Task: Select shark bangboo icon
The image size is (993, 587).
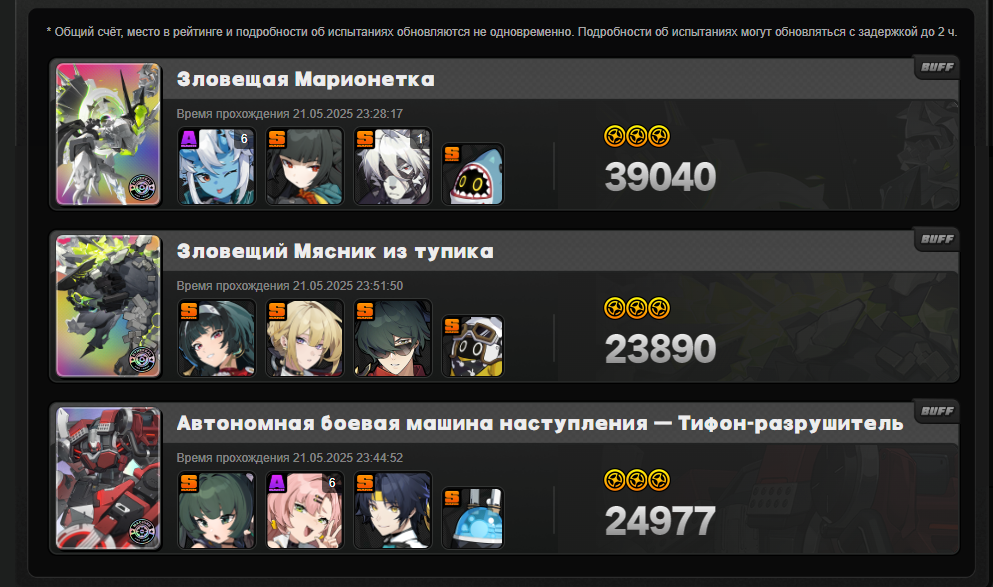Action: pos(472,174)
